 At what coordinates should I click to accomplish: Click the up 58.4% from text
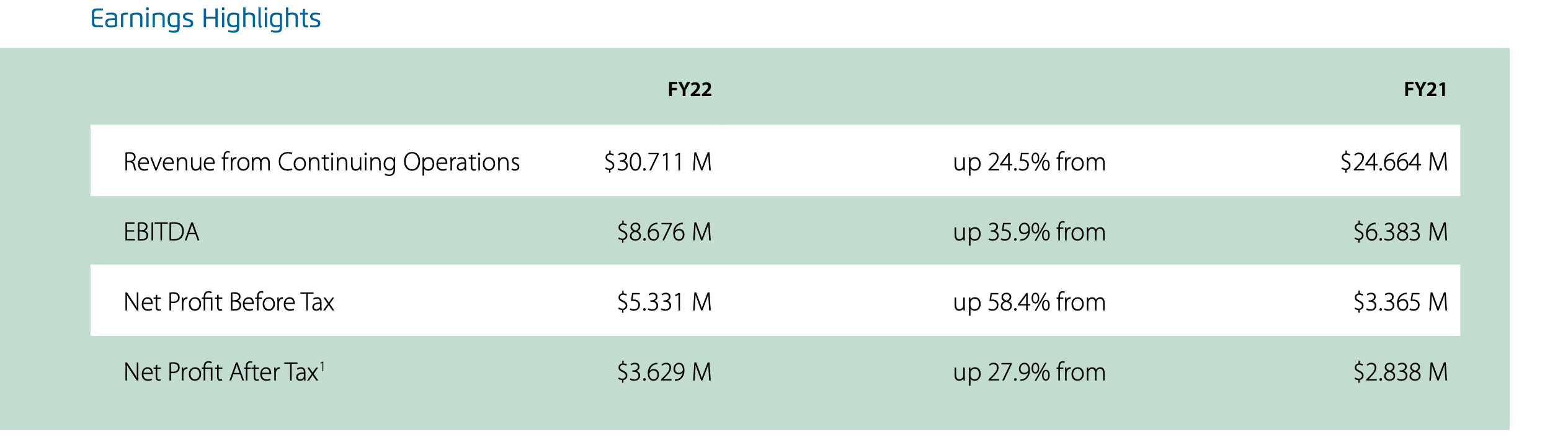(1029, 302)
